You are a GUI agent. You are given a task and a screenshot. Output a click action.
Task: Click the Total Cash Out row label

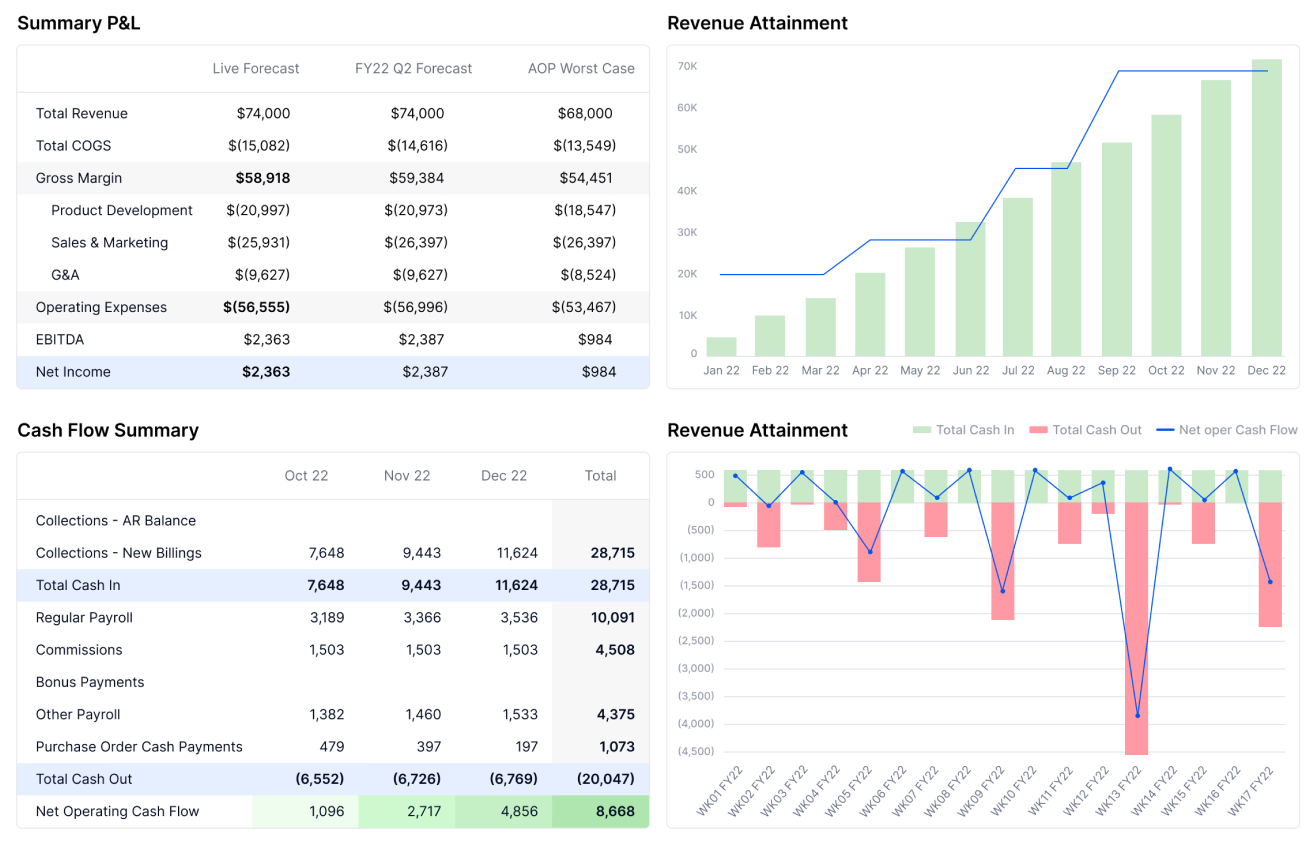coord(84,779)
